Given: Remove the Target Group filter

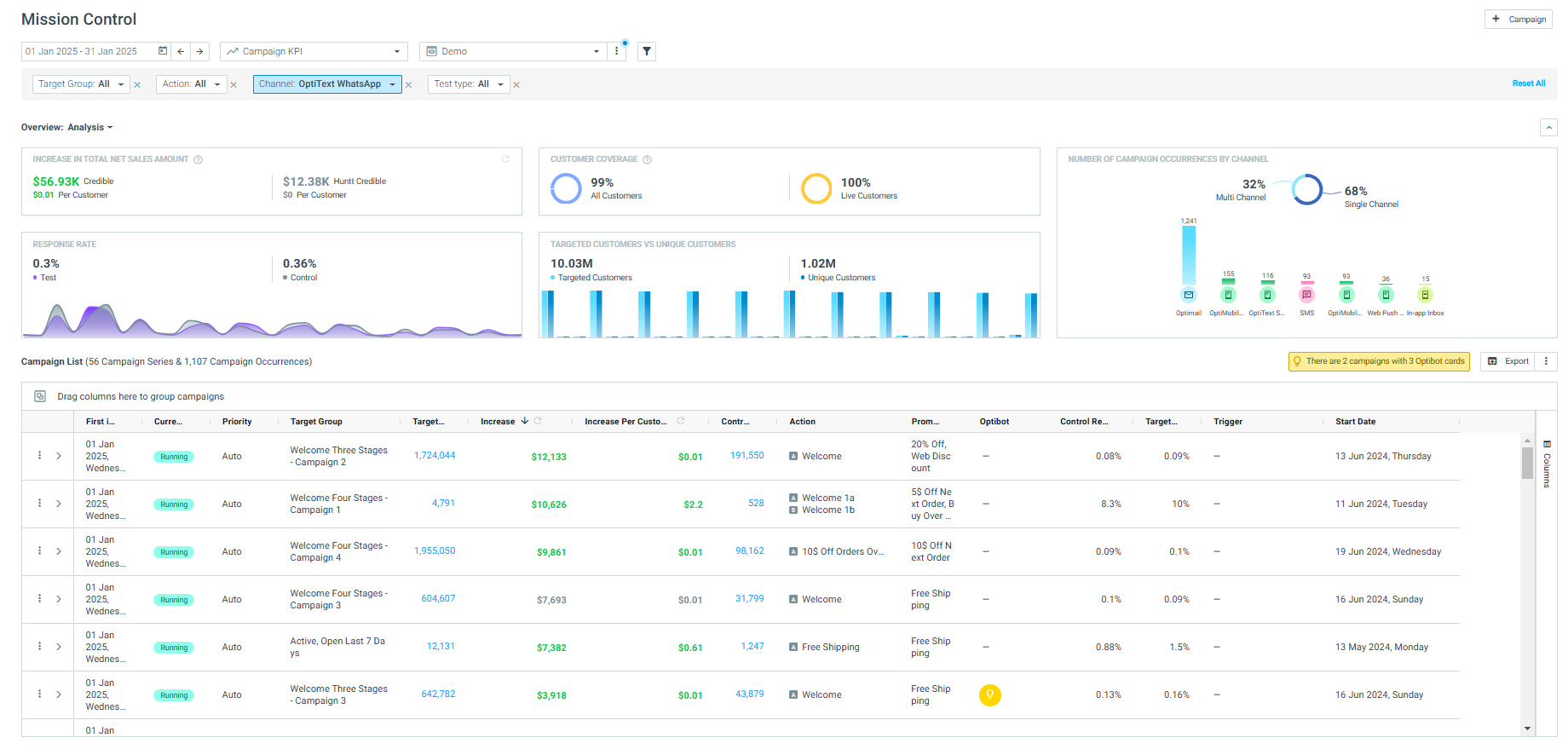Looking at the screenshot, I should [x=137, y=84].
